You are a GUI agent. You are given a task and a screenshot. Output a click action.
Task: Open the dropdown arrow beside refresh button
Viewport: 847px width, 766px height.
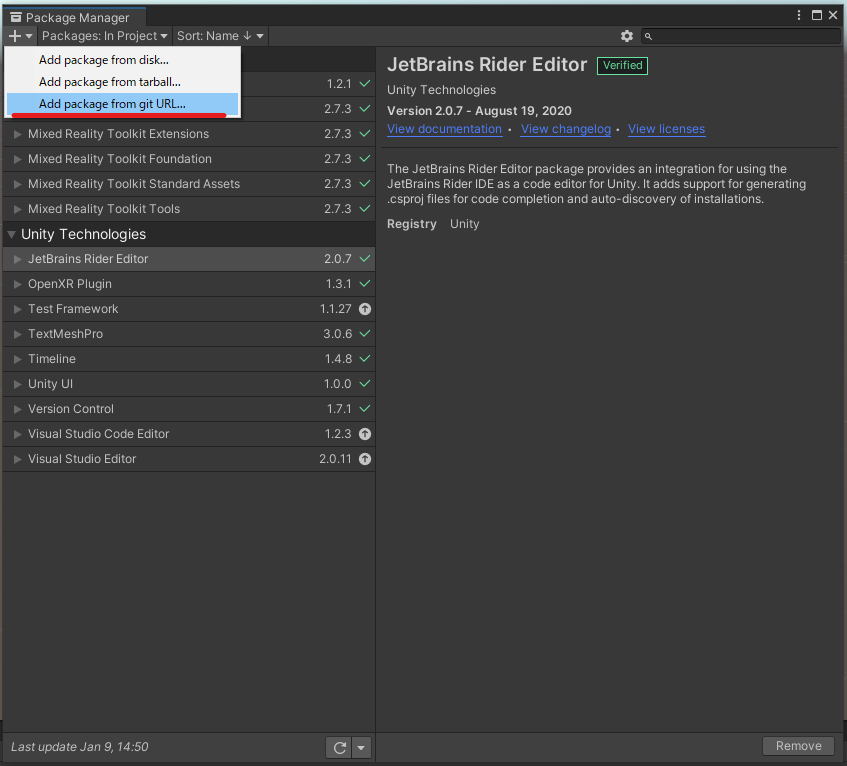tap(361, 748)
